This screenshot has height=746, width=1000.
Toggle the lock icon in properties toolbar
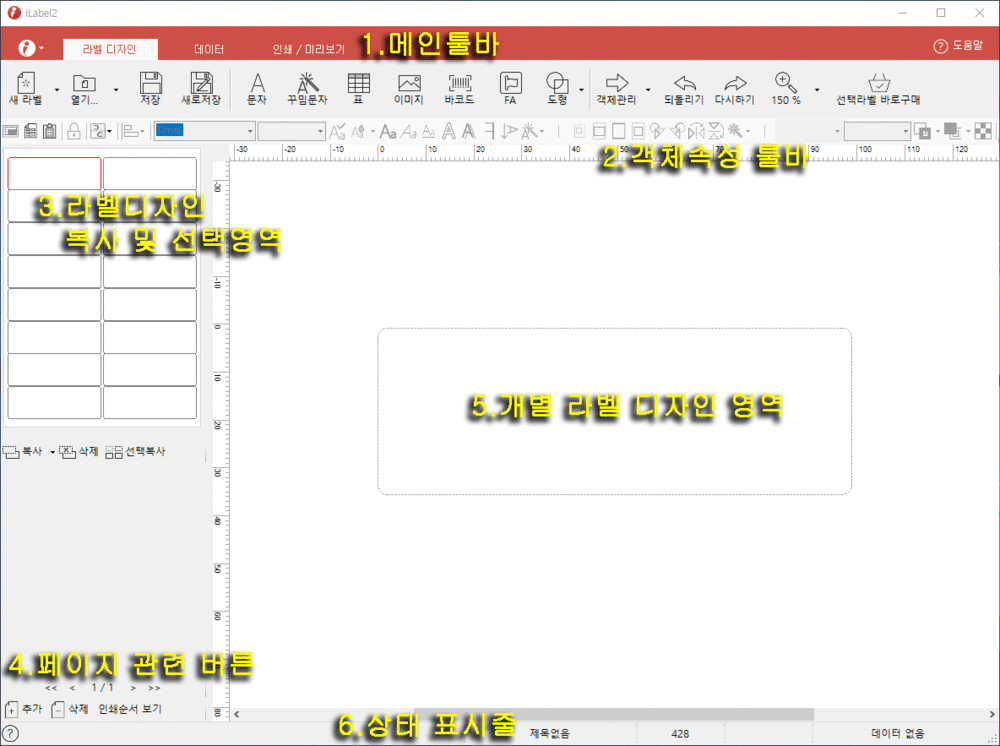pyautogui.click(x=74, y=131)
